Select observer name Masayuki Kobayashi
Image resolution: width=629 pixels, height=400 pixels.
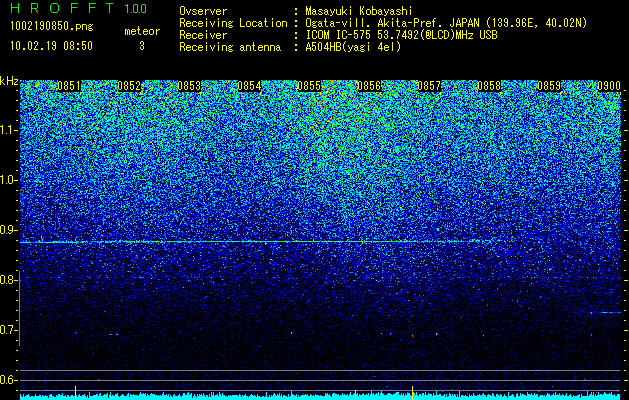(x=359, y=11)
